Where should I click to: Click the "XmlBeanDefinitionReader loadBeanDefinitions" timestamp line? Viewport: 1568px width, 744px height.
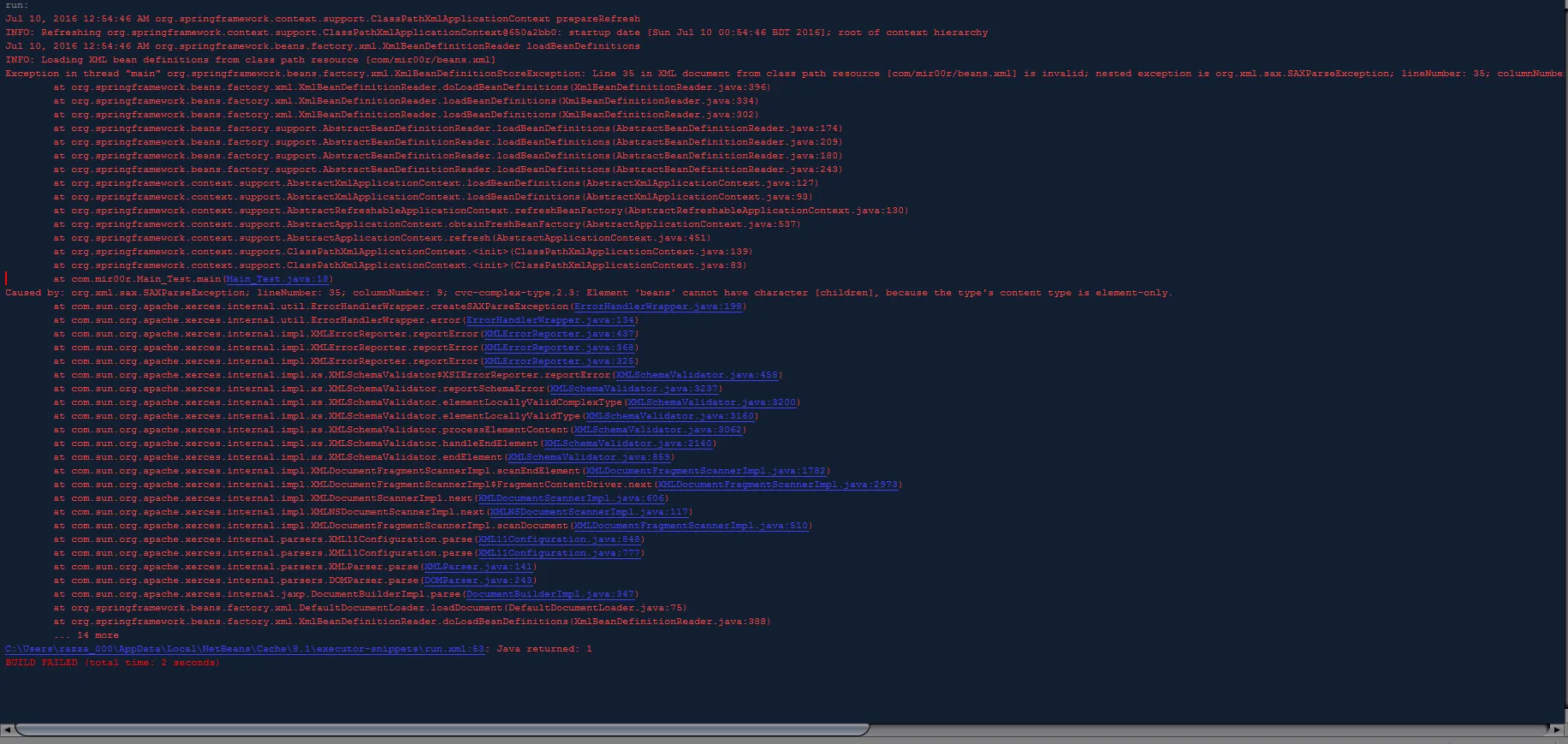pyautogui.click(x=323, y=46)
